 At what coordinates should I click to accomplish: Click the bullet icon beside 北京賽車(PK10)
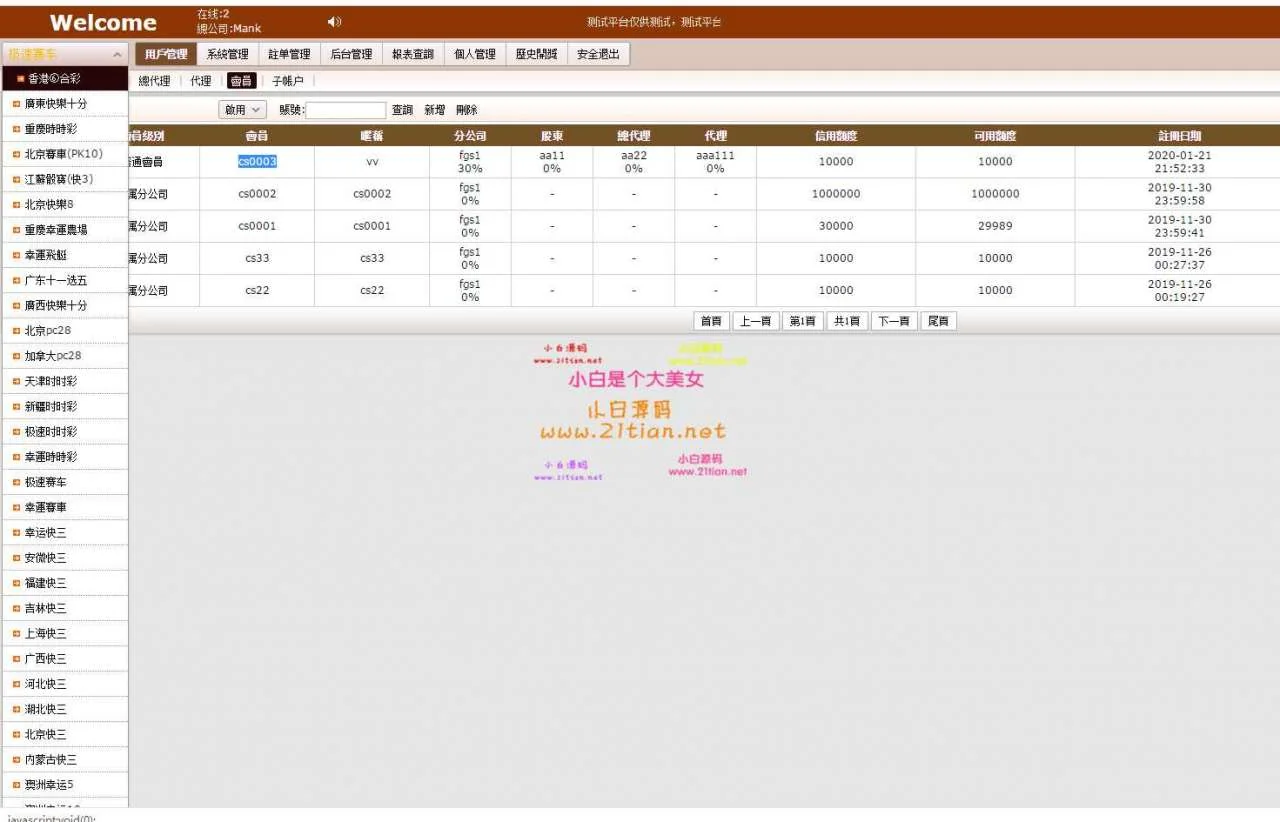[16, 154]
